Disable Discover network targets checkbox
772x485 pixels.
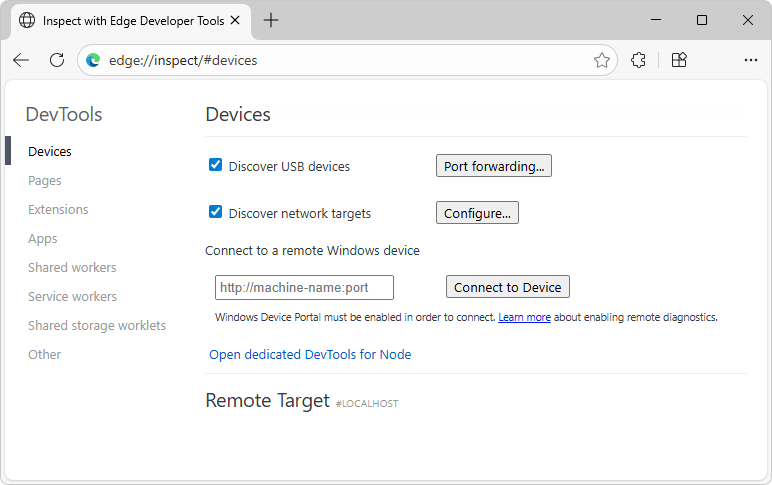(x=215, y=212)
